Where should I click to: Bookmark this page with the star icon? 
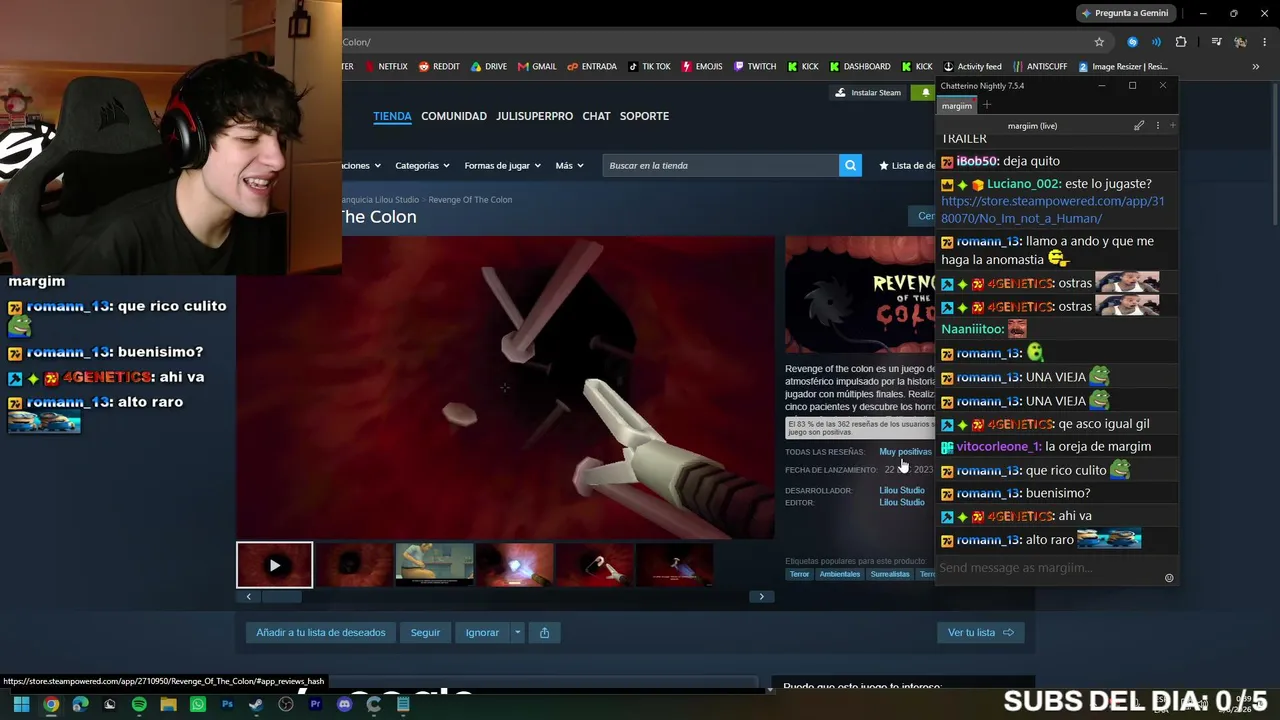point(1099,42)
